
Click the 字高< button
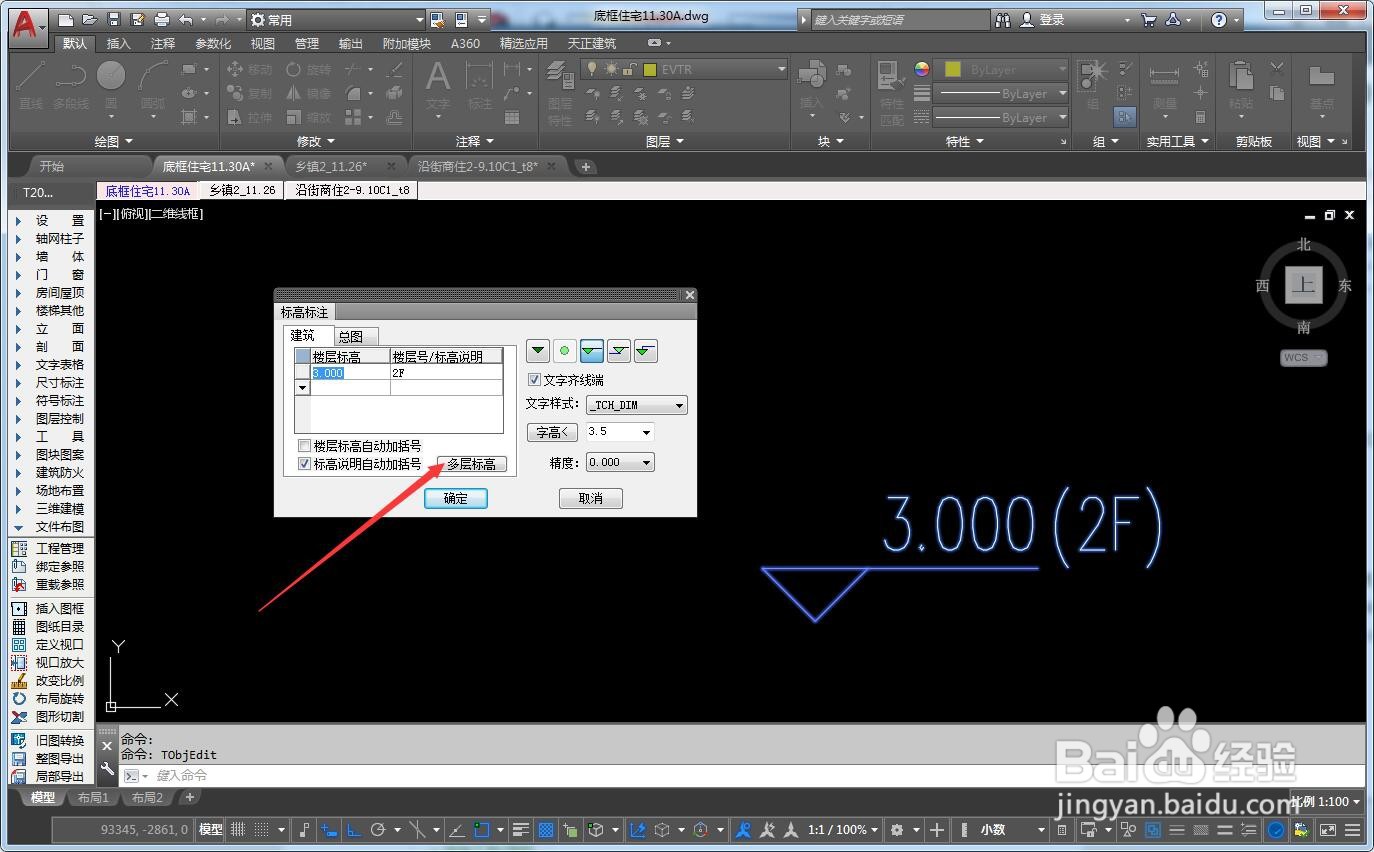[x=552, y=432]
